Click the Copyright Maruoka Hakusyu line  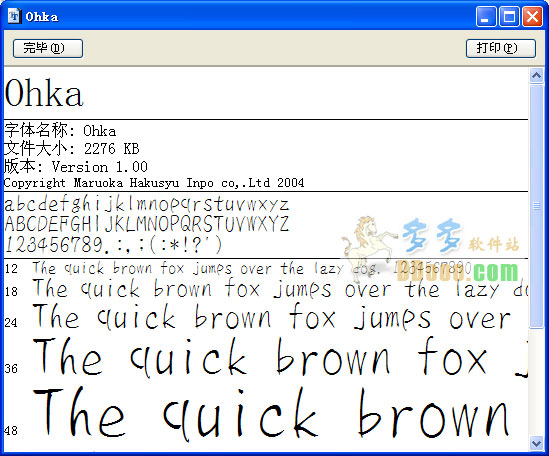tap(154, 183)
